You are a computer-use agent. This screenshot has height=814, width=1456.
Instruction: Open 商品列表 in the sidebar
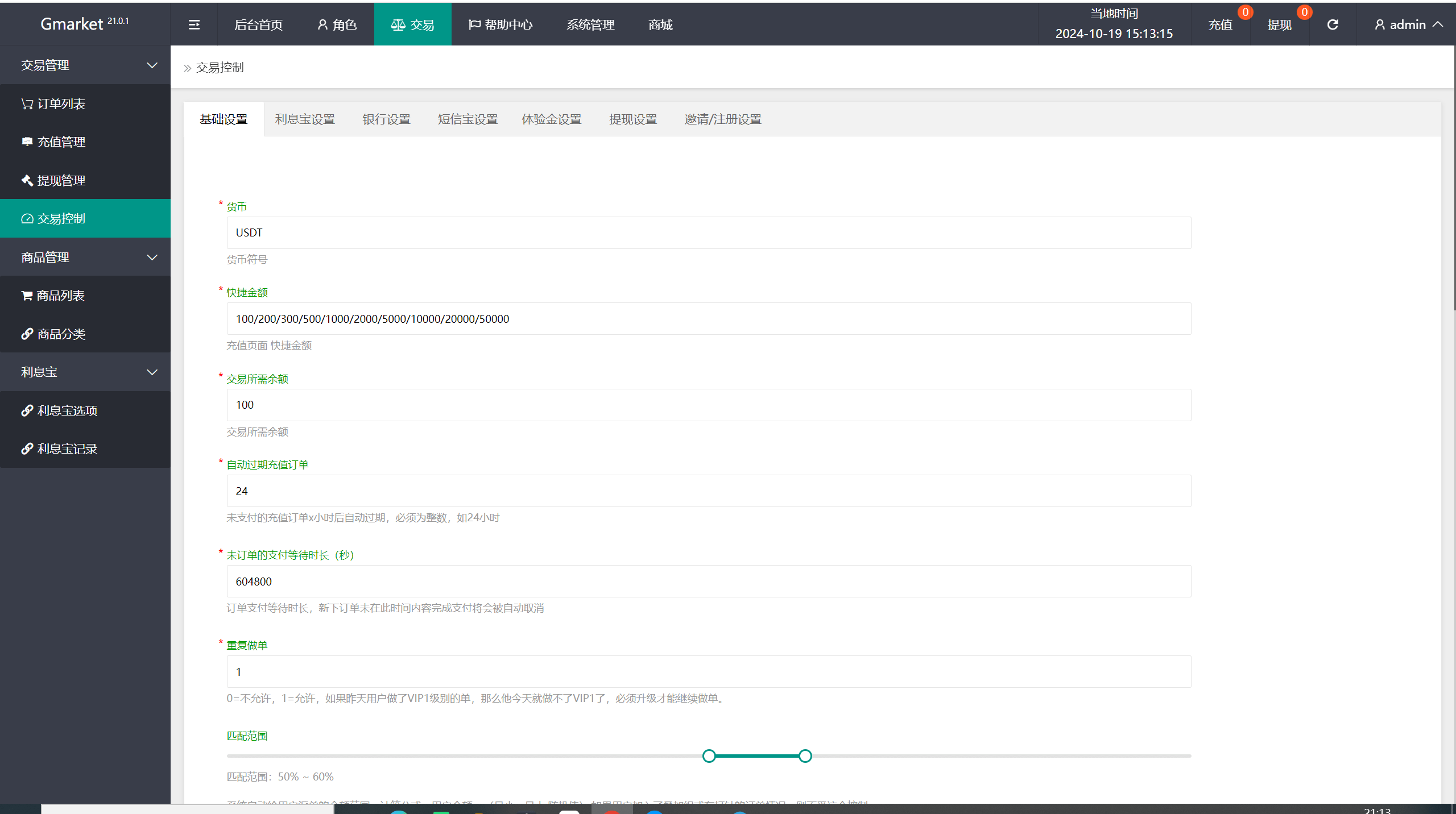(x=60, y=296)
